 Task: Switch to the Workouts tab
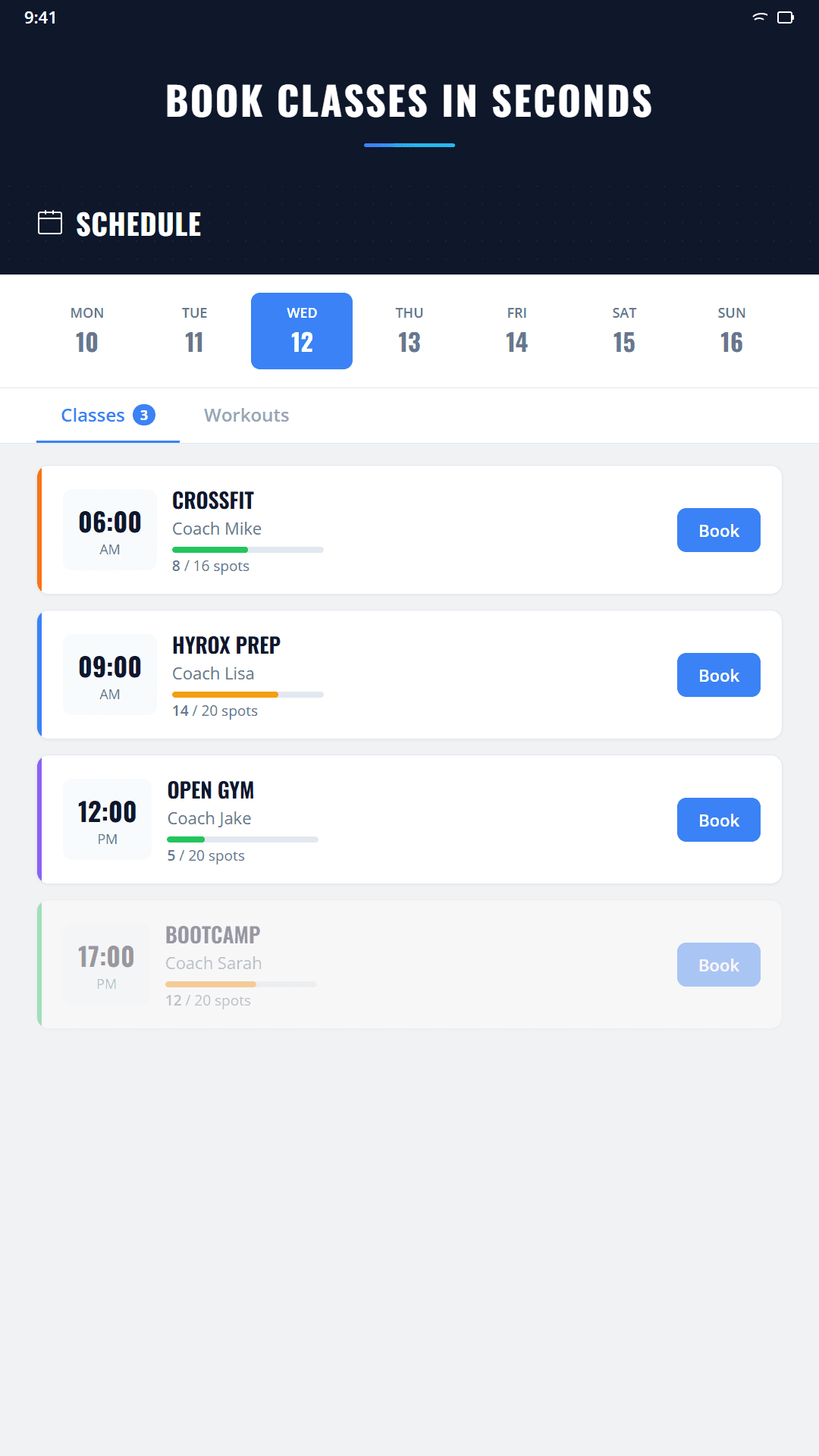click(x=246, y=415)
